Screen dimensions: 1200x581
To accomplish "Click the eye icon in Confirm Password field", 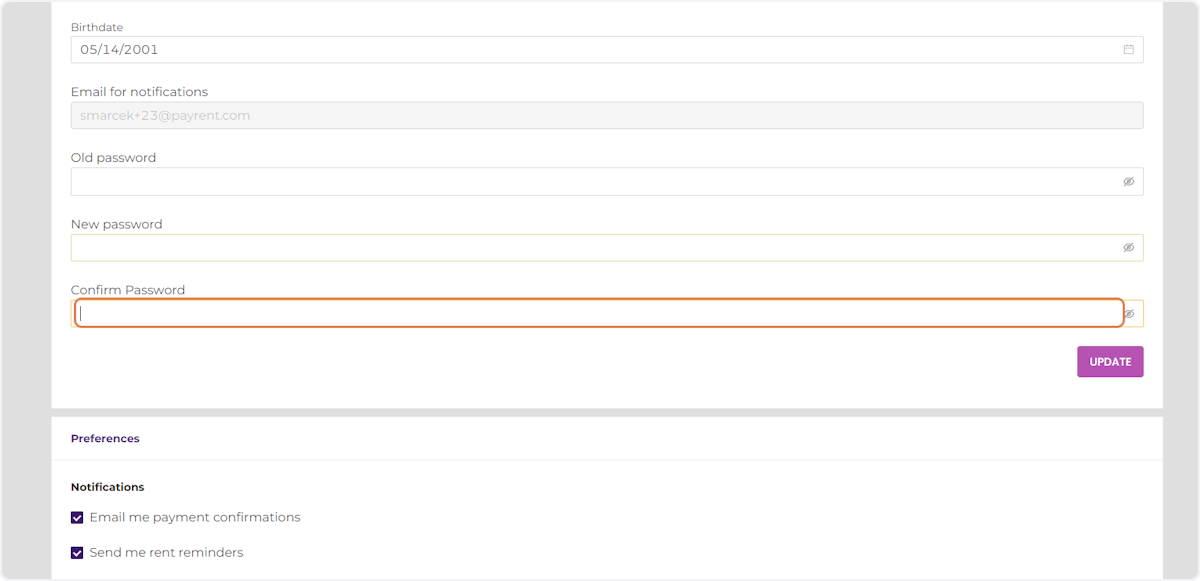I will click(1128, 313).
